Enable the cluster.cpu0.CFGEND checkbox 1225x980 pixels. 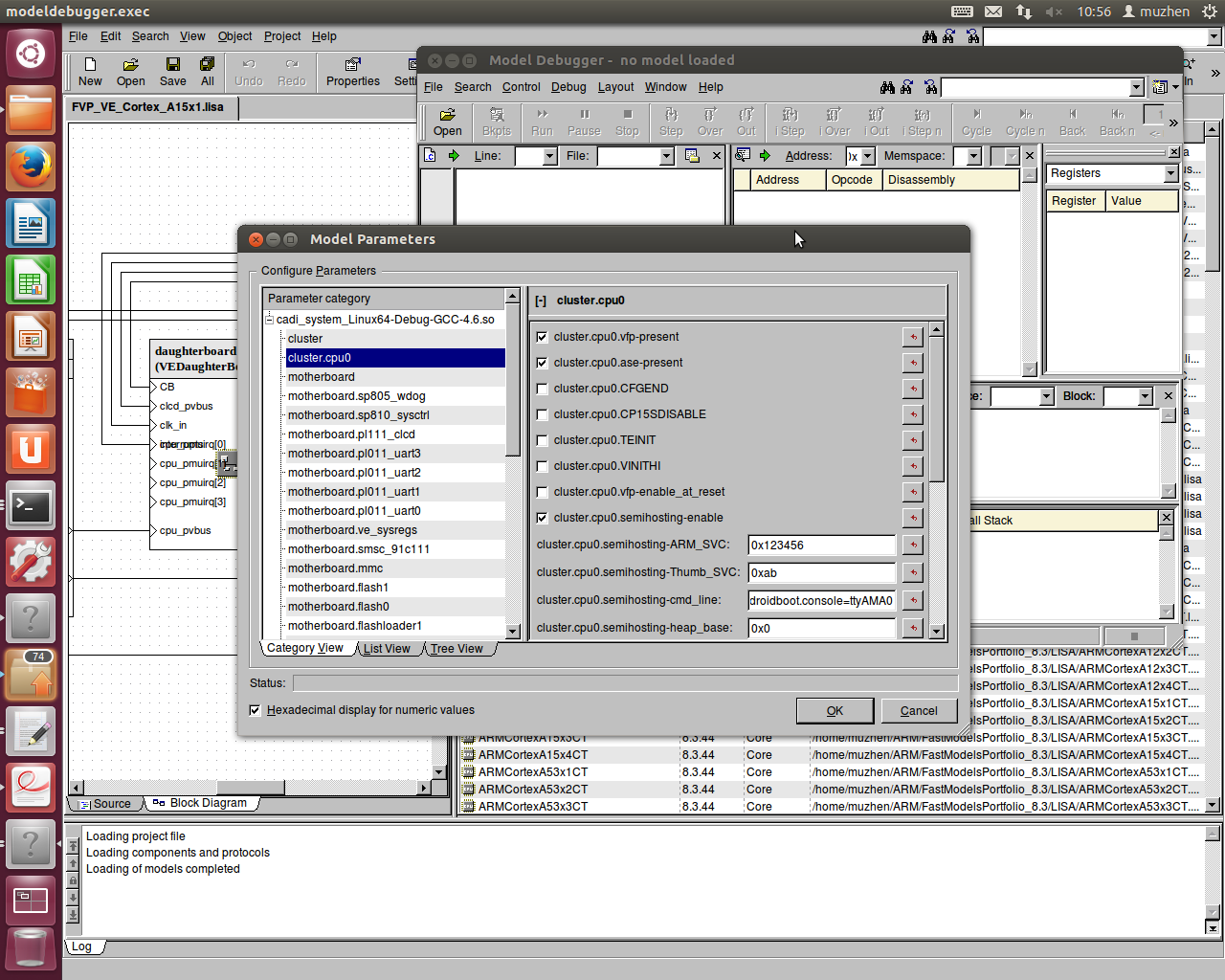click(543, 389)
